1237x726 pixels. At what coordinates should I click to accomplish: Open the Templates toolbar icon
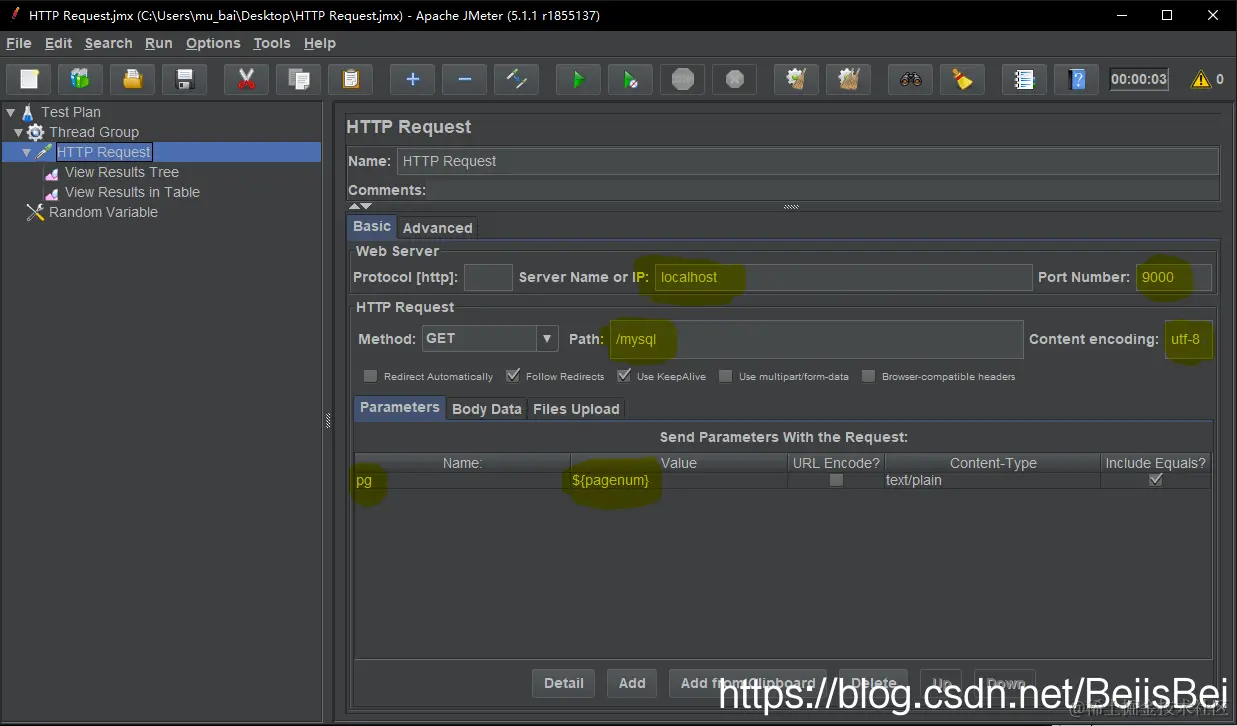(x=80, y=79)
